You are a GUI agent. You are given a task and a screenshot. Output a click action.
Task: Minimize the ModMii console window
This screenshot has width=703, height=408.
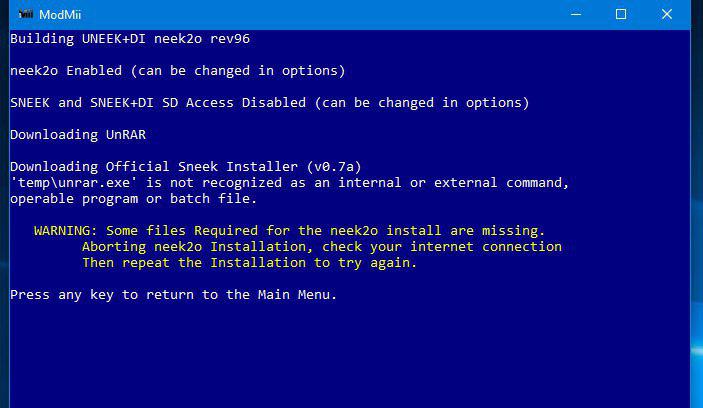pyautogui.click(x=576, y=14)
